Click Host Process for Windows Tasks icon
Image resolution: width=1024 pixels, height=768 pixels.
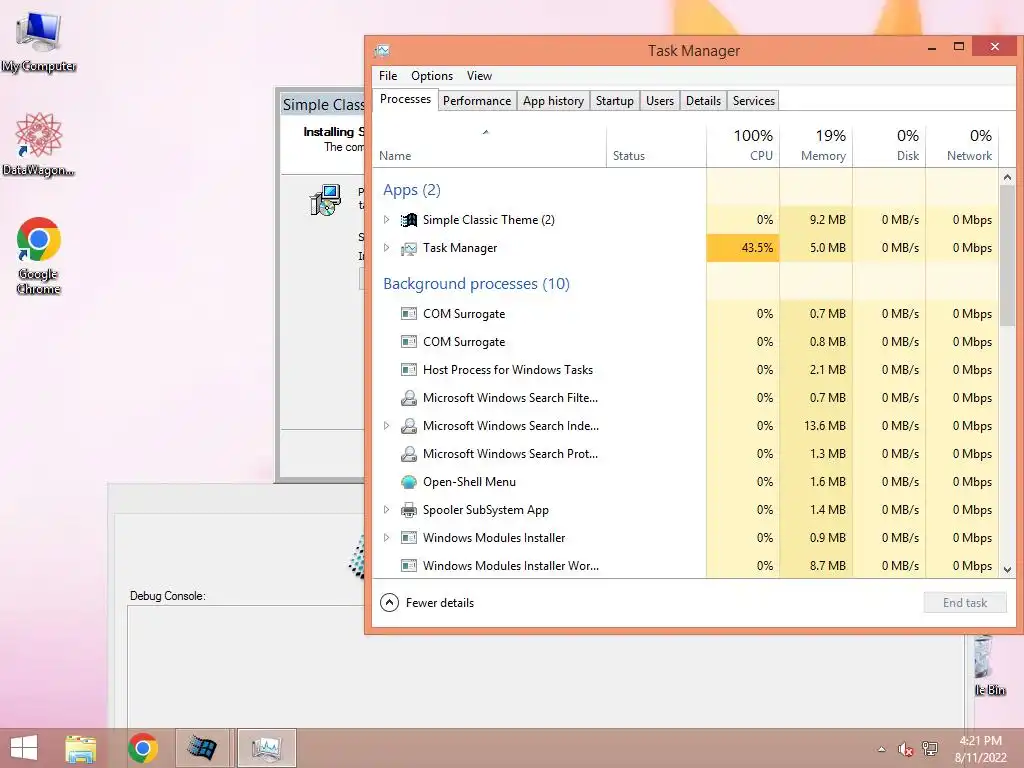[x=409, y=370]
